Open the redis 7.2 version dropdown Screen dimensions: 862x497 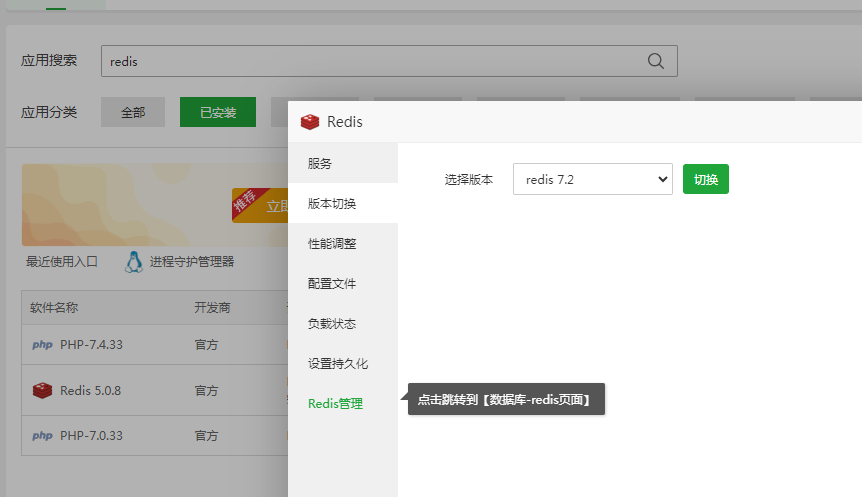coord(593,179)
